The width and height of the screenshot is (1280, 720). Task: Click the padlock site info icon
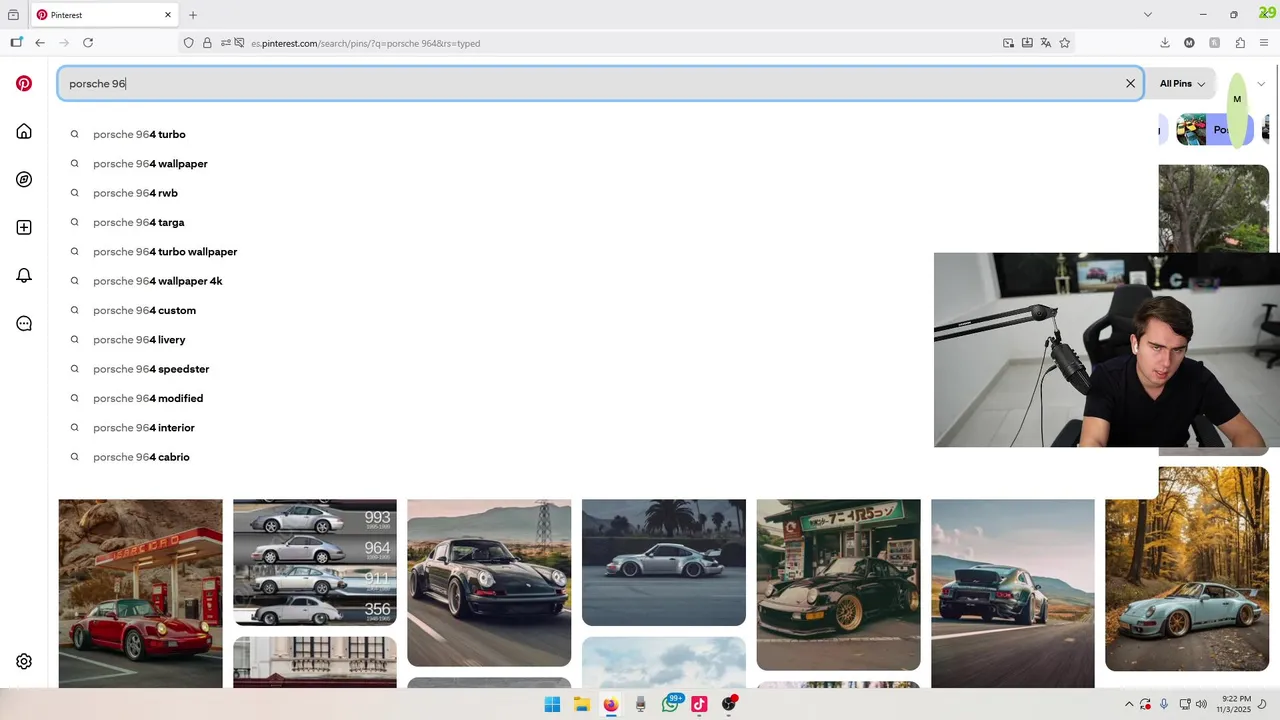point(207,43)
